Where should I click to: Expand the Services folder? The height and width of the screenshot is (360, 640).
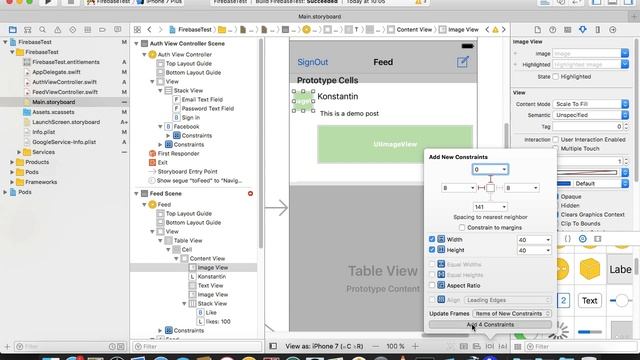coord(19,152)
